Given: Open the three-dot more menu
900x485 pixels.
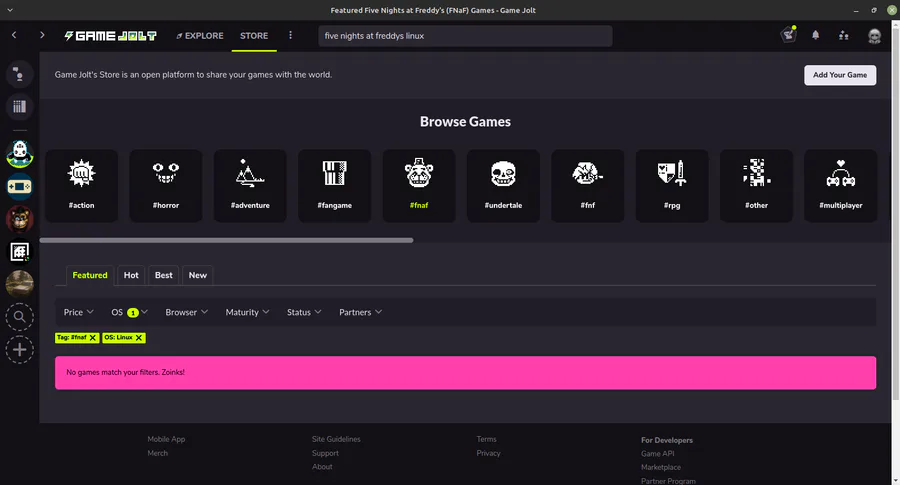Looking at the screenshot, I should (290, 35).
